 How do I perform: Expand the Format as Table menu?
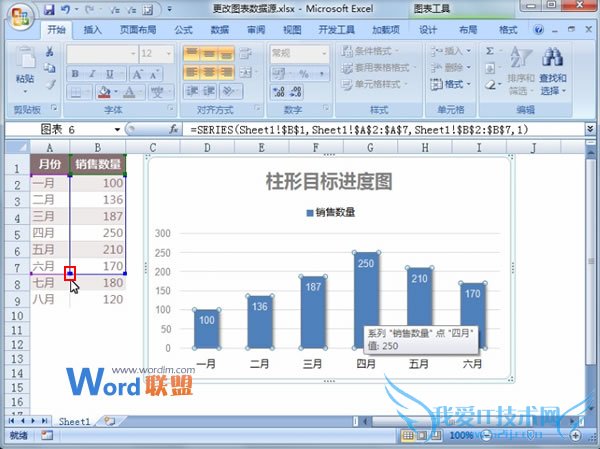point(378,68)
